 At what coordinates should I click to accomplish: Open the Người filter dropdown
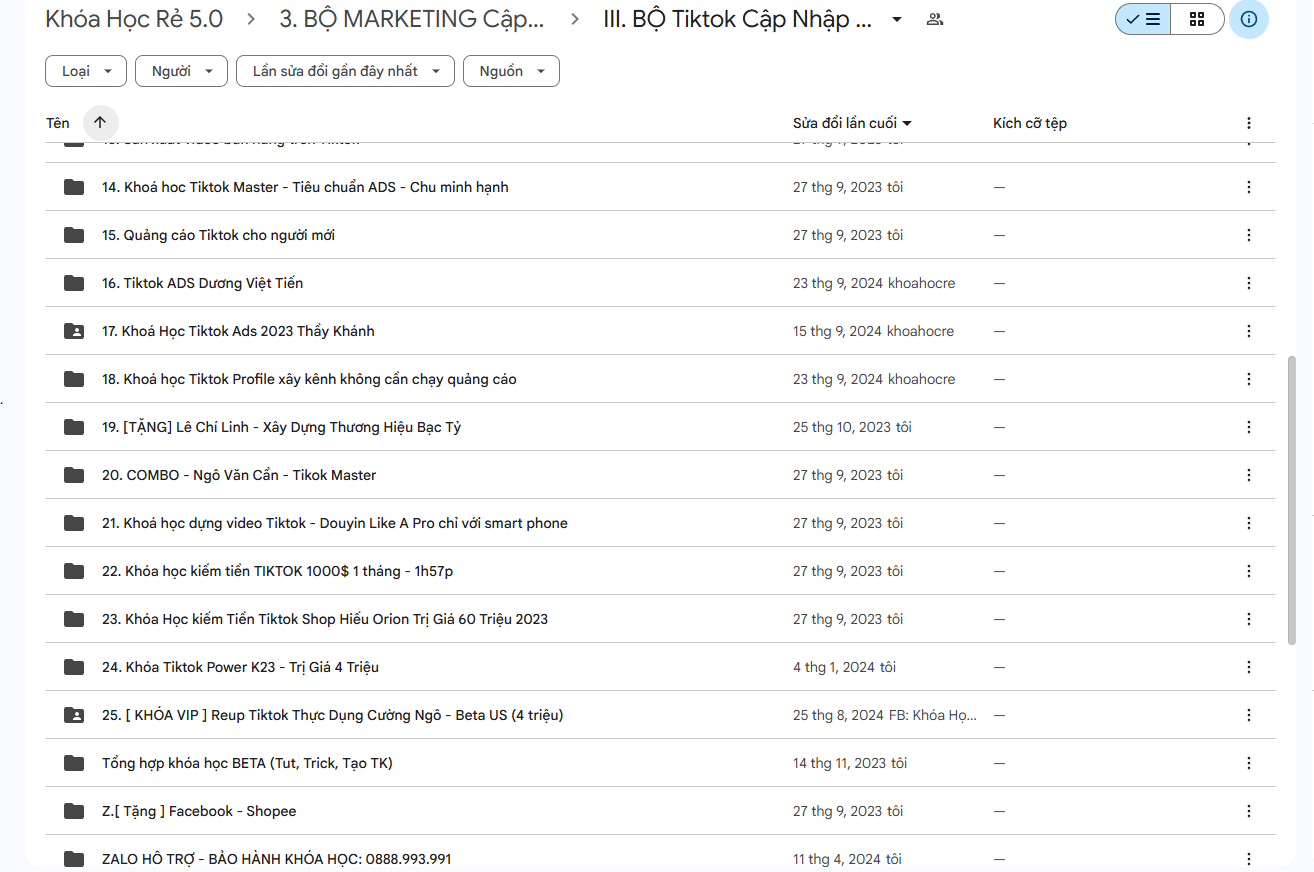[182, 71]
